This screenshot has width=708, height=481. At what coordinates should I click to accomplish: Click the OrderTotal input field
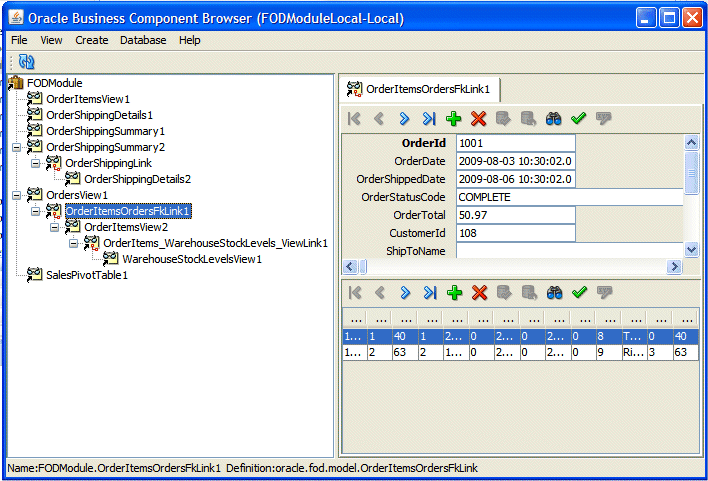pyautogui.click(x=516, y=215)
